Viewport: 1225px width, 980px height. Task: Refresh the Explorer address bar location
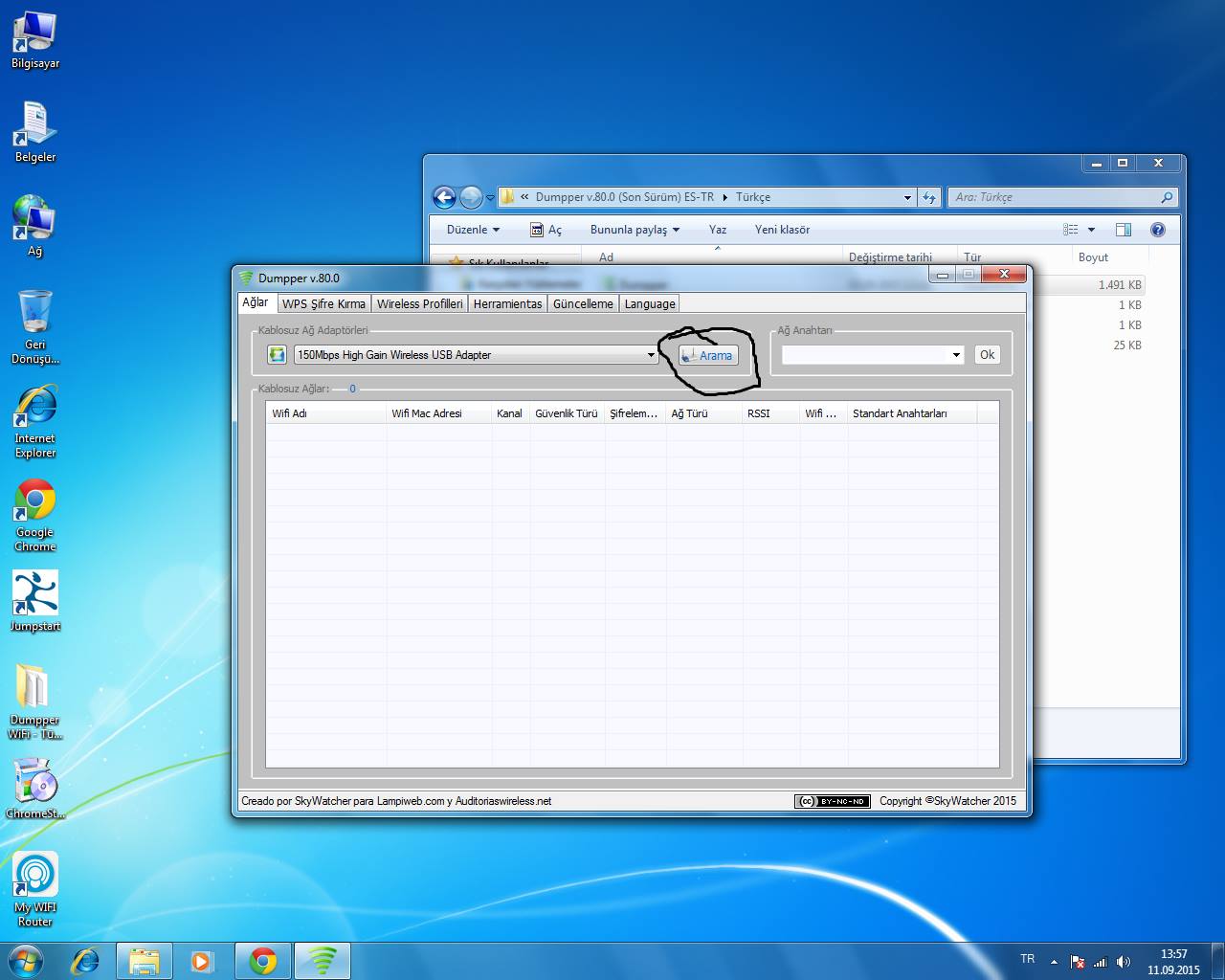(x=928, y=197)
